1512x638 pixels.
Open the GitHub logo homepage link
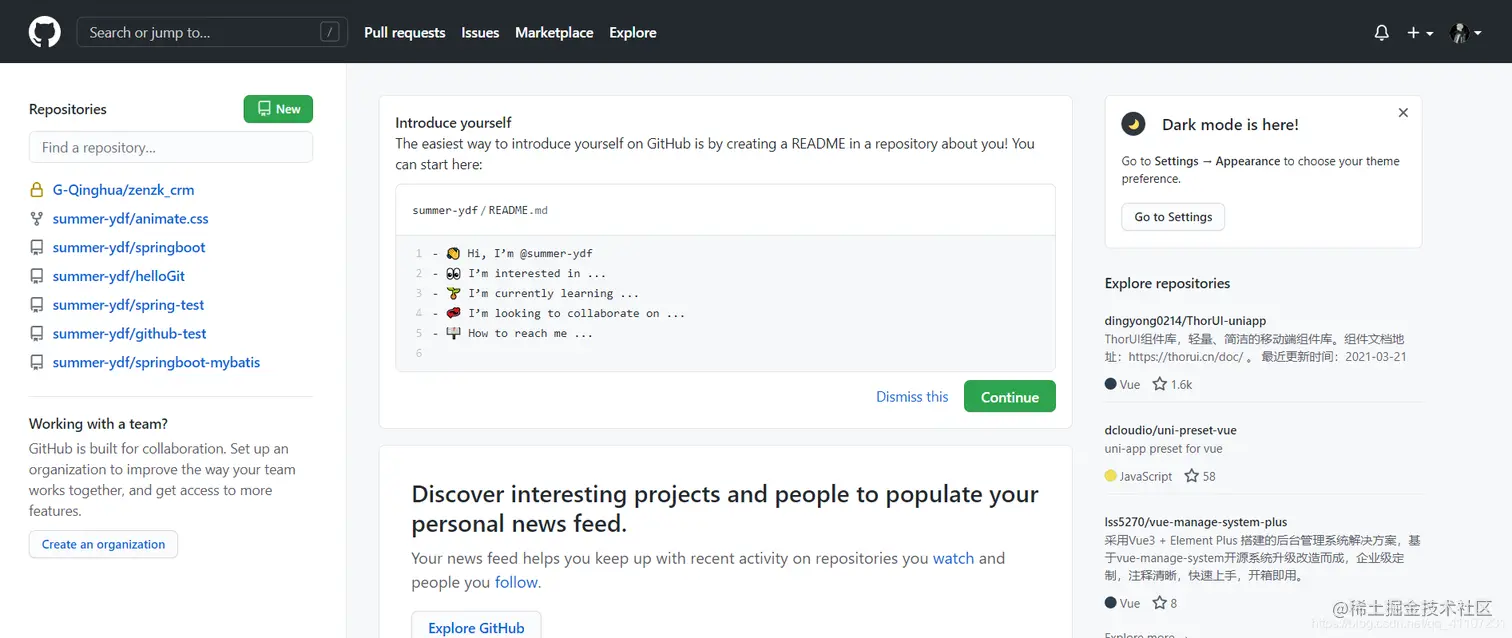44,32
